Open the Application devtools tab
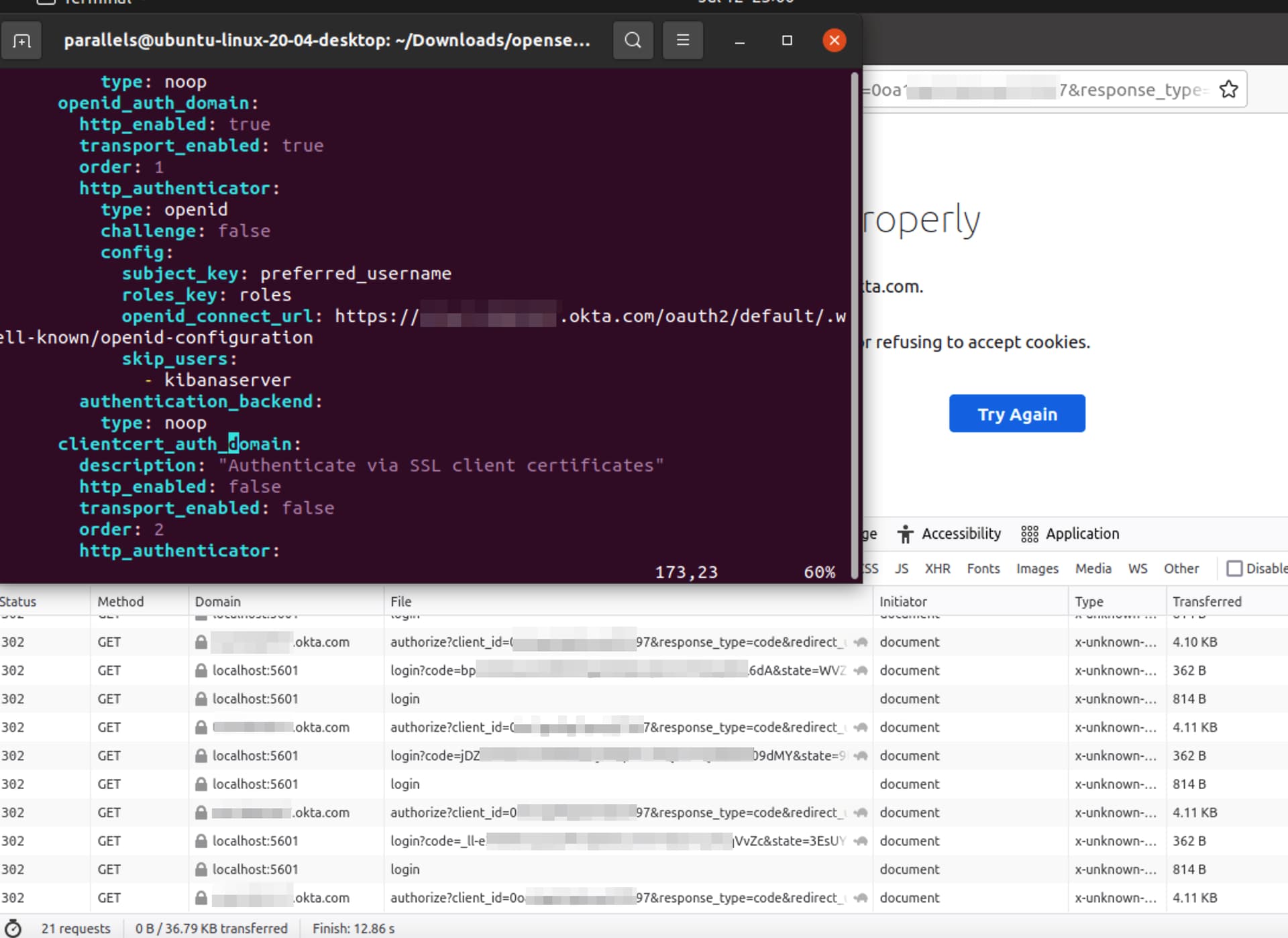 pos(1081,534)
